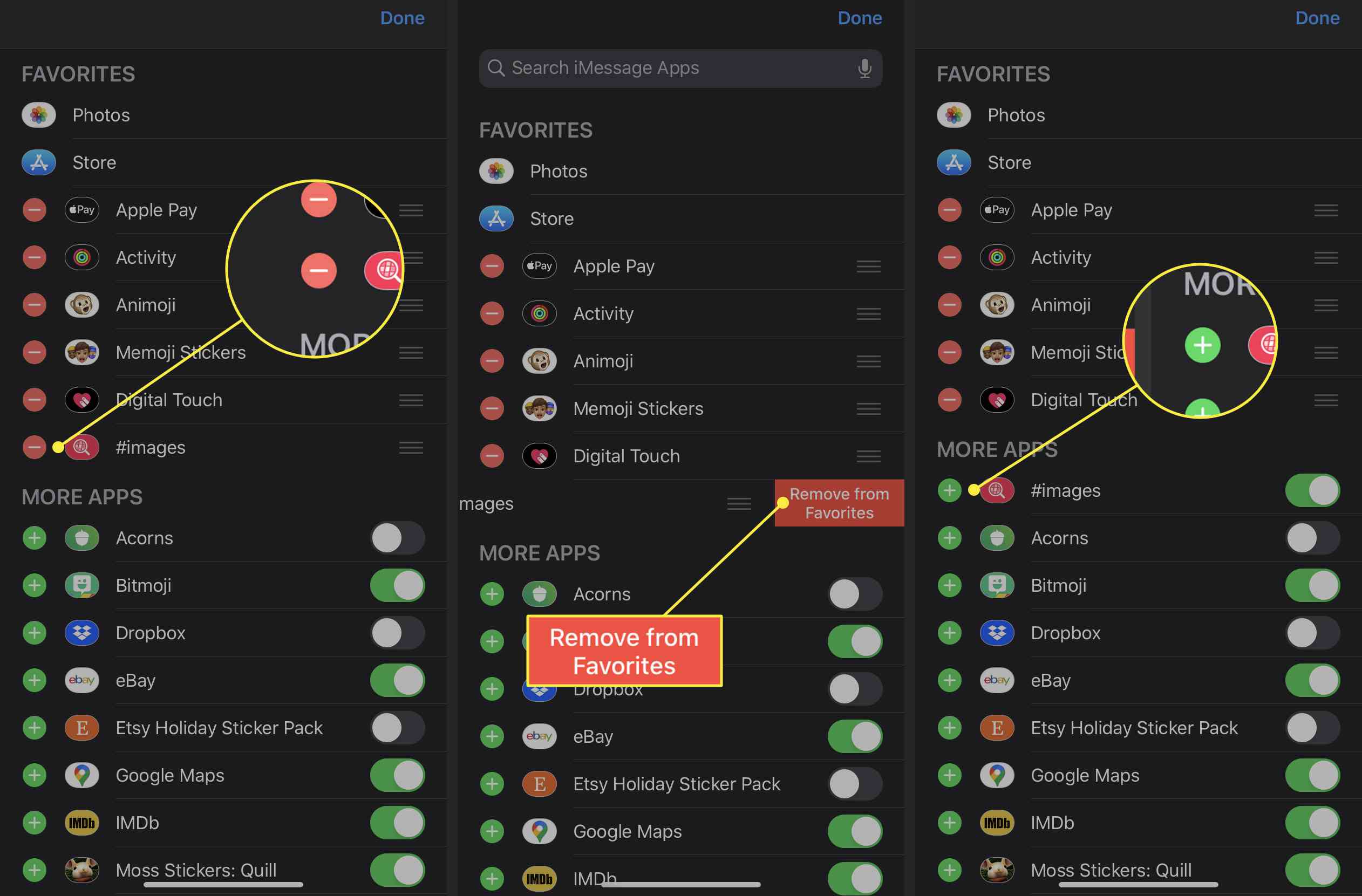This screenshot has width=1362, height=896.
Task: Tap the red minus button next to Activity
Action: tap(35, 257)
